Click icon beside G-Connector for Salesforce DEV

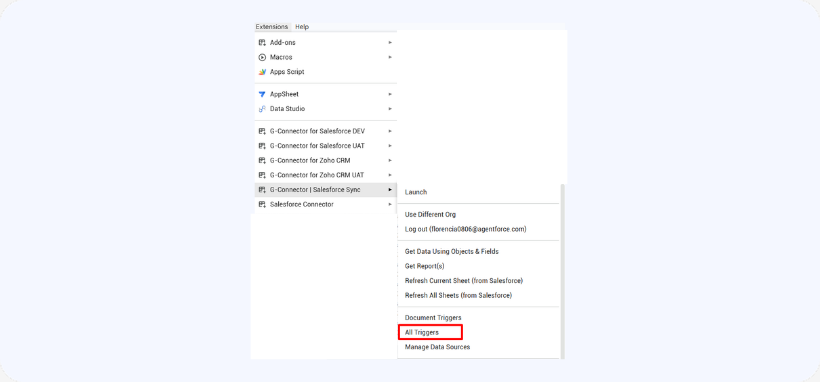[263, 131]
